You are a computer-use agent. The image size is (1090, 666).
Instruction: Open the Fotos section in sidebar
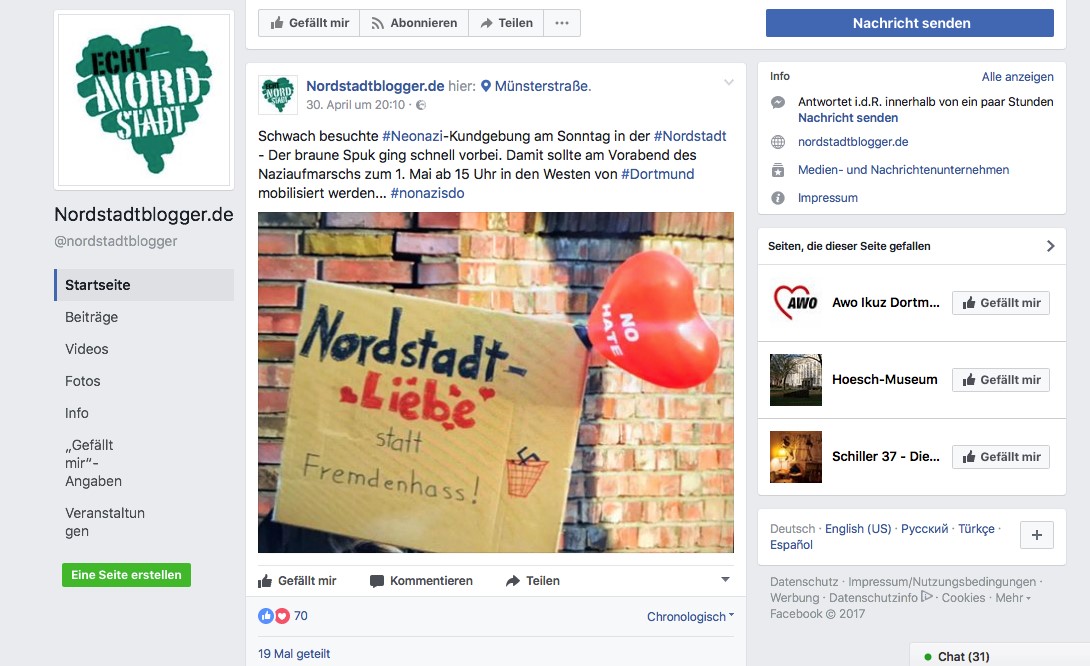[83, 381]
